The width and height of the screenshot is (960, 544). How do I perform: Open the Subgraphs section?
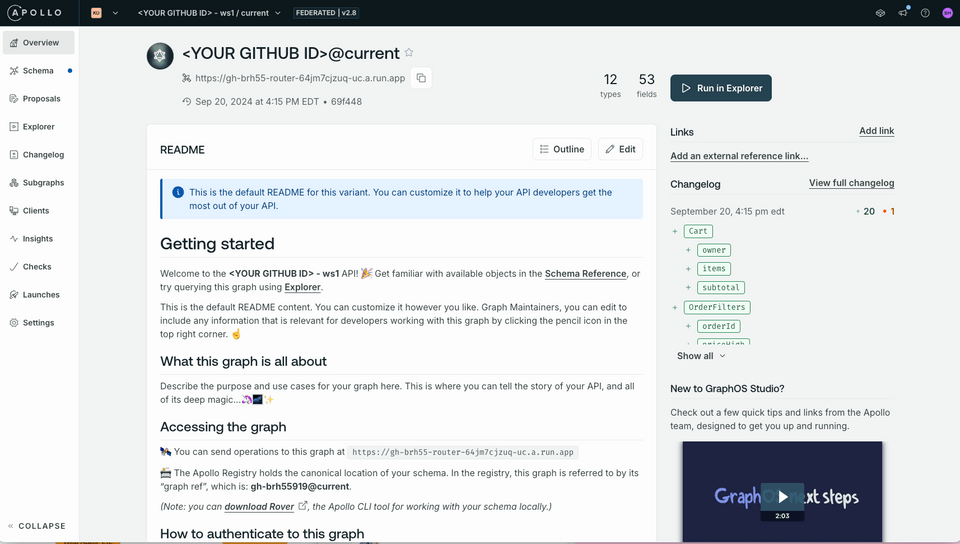click(x=39, y=183)
